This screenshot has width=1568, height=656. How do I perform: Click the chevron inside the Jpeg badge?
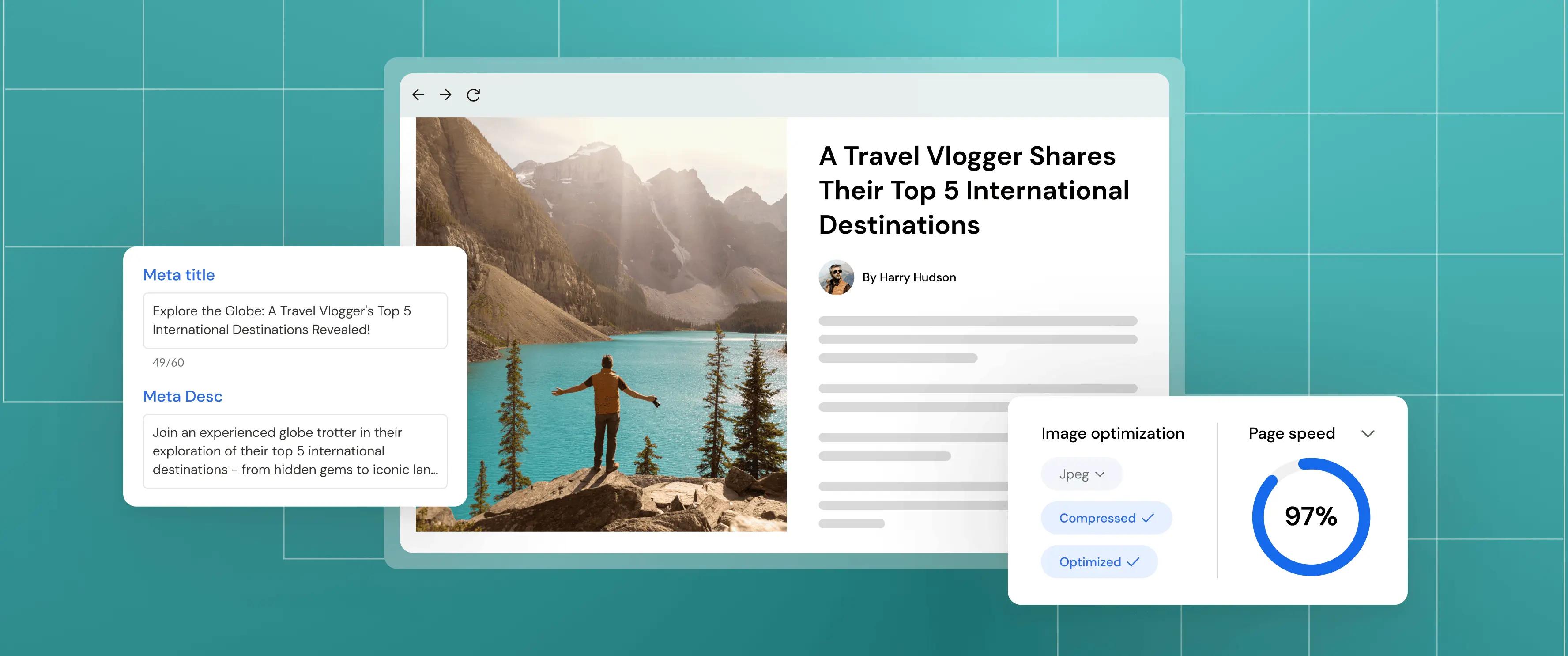click(1101, 474)
